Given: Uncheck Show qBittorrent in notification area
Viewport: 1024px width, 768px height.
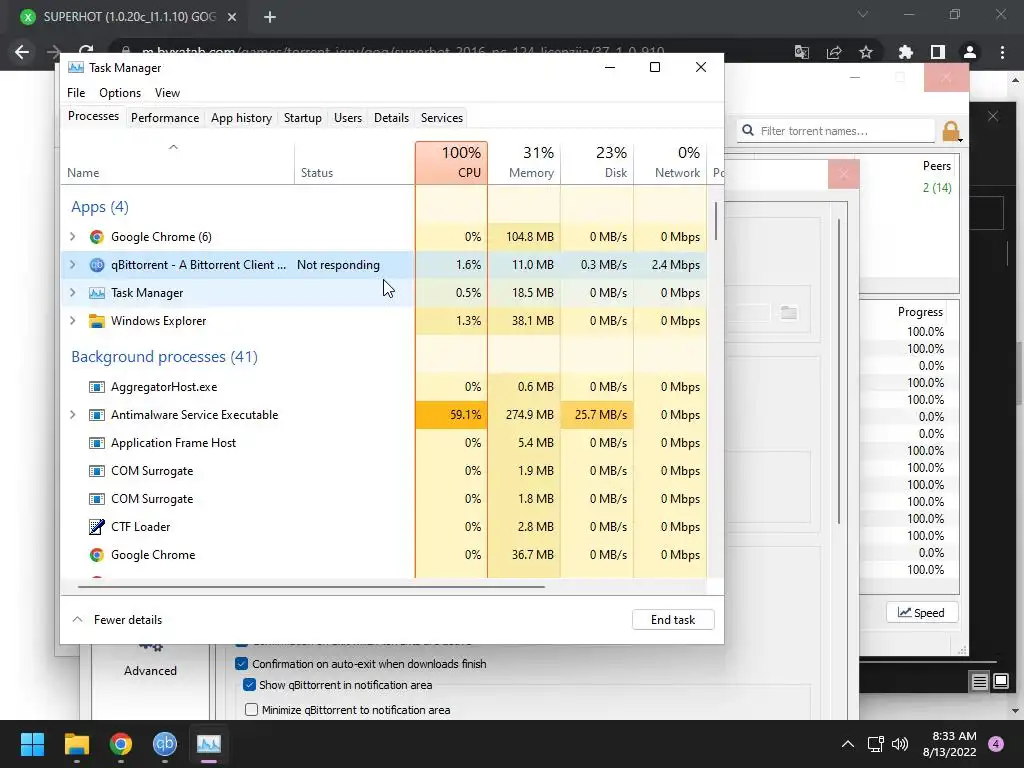Looking at the screenshot, I should (249, 685).
